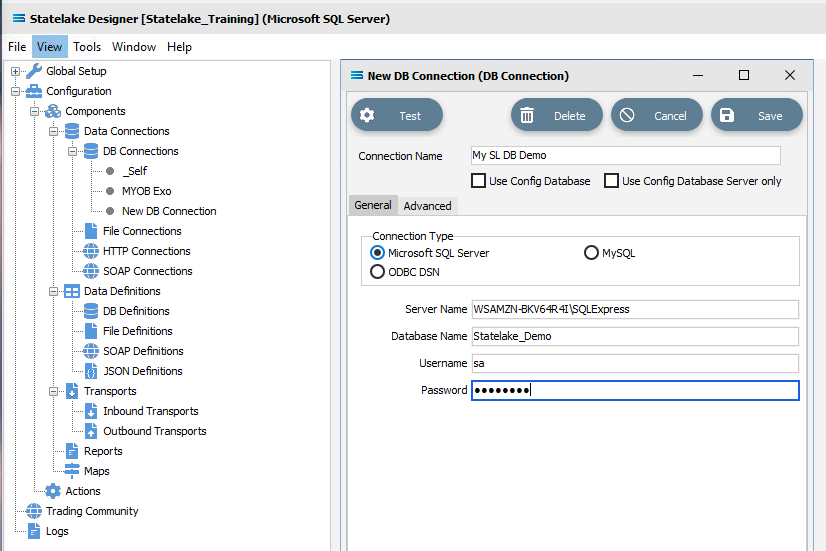
Task: Click the Inbound Transports icon
Action: coord(91,411)
